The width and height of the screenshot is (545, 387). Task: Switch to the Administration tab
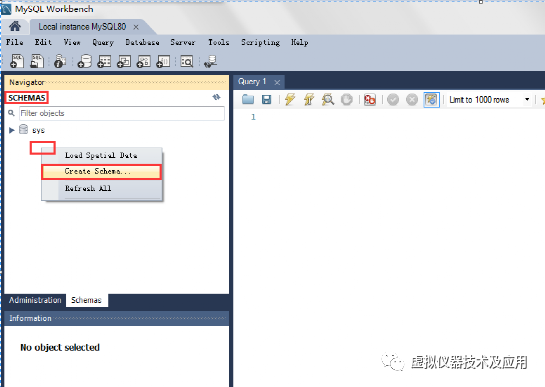tap(35, 300)
